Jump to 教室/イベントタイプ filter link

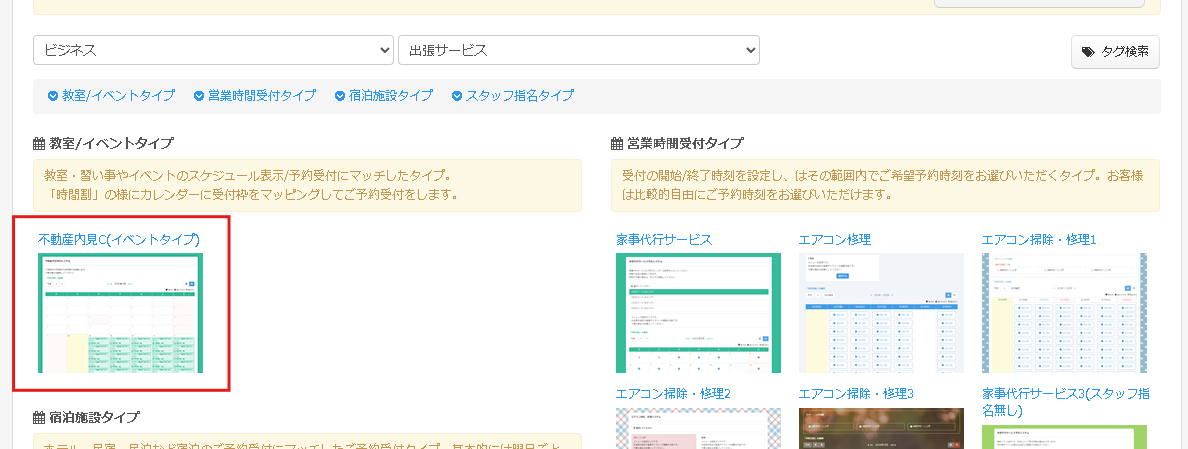(x=118, y=95)
